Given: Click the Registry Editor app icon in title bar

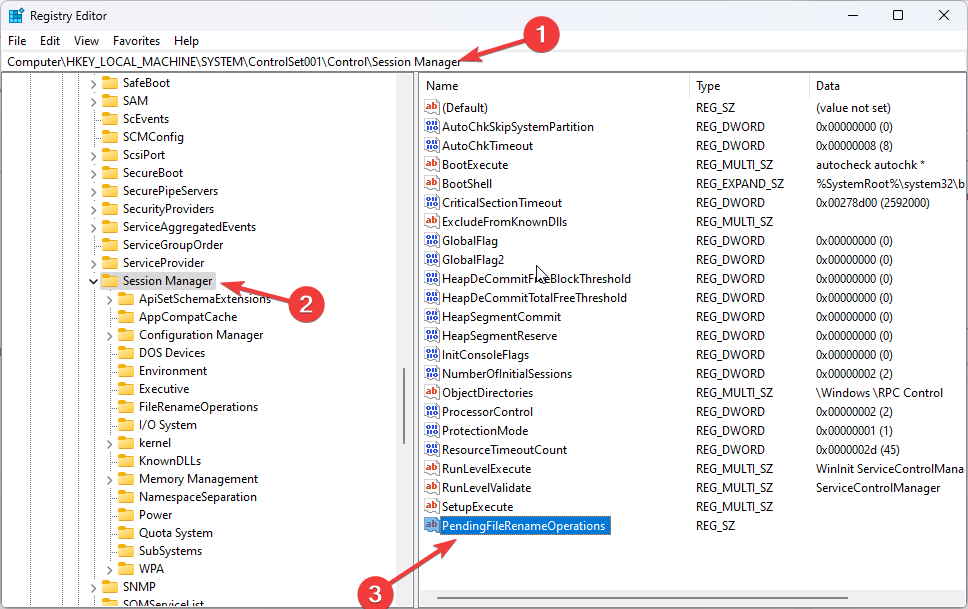Looking at the screenshot, I should (15, 15).
